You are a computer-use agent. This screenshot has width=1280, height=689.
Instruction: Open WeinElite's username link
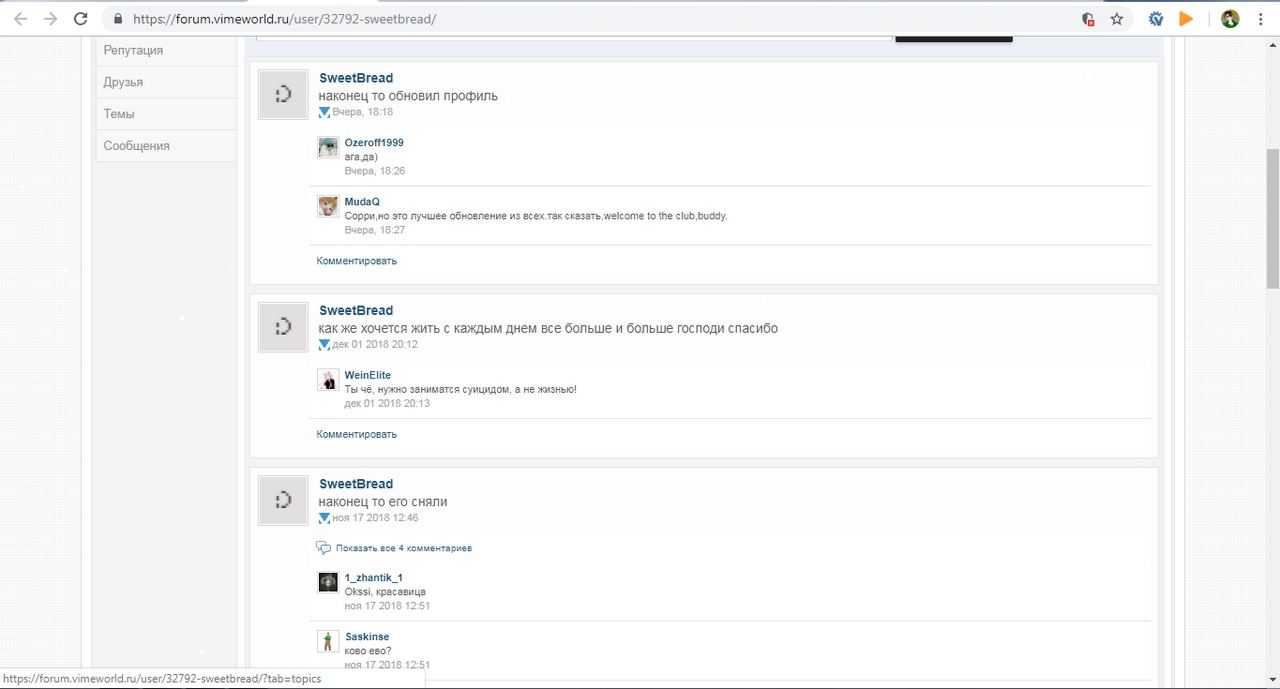[367, 375]
